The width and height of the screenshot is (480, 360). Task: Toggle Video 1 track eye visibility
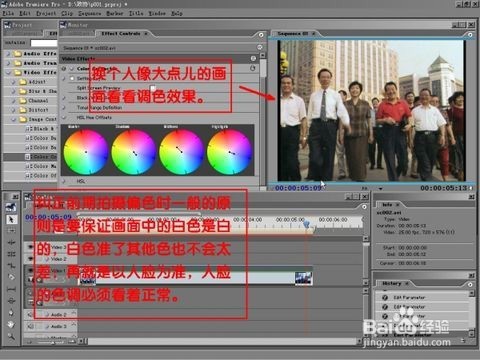31,270
